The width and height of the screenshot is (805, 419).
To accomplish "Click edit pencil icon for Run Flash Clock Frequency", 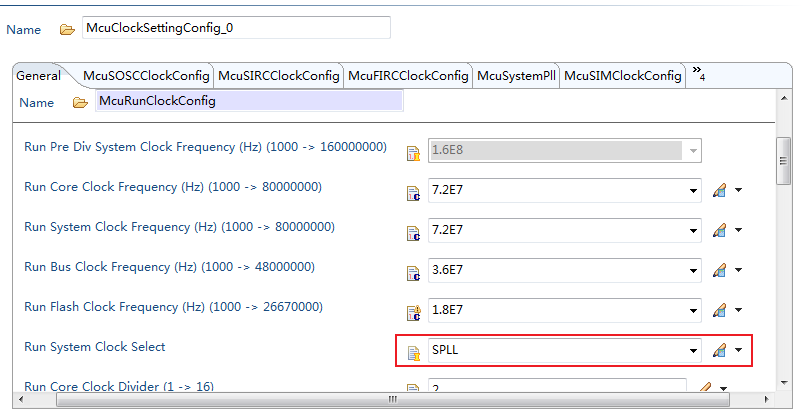I will [x=719, y=310].
